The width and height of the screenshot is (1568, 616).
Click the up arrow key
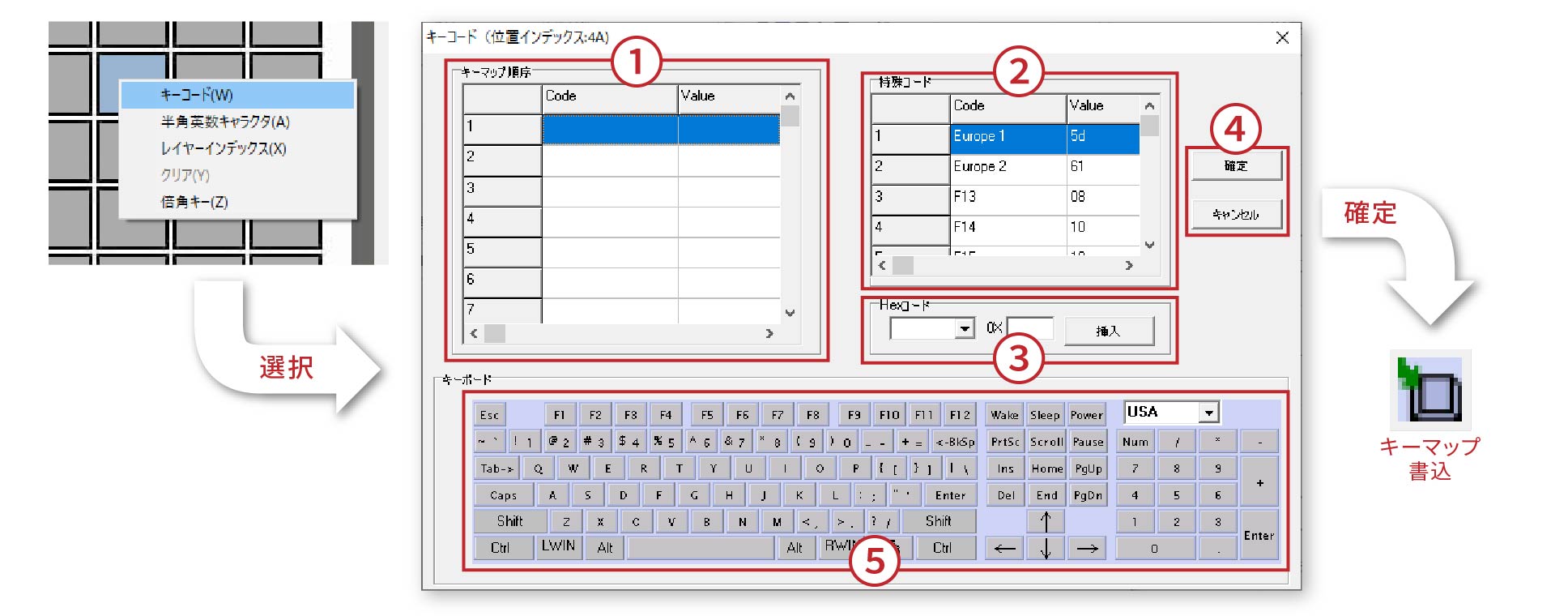(1046, 521)
